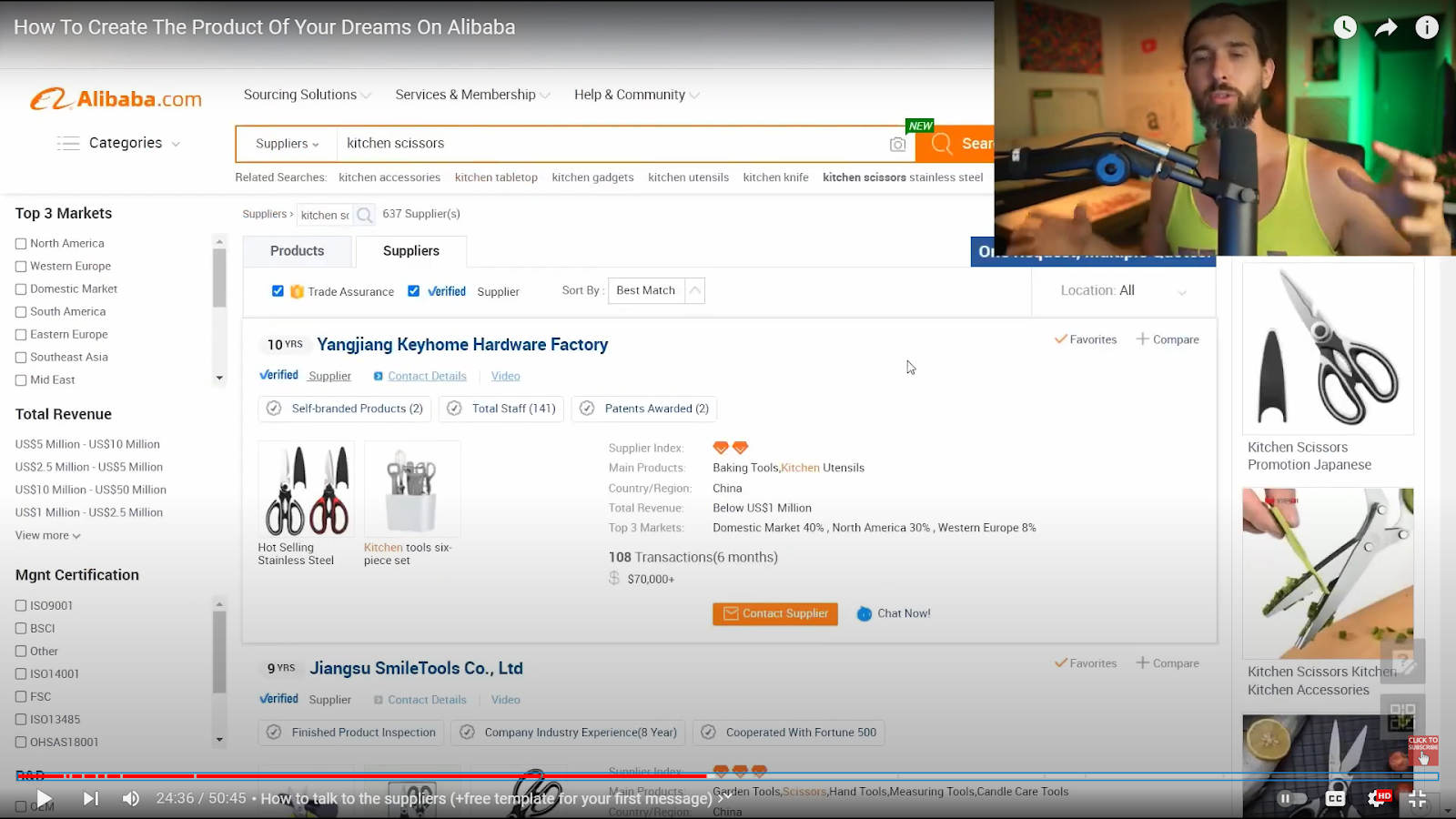Exit fullscreen mode
Screen dimensions: 1456x819
(x=1417, y=798)
